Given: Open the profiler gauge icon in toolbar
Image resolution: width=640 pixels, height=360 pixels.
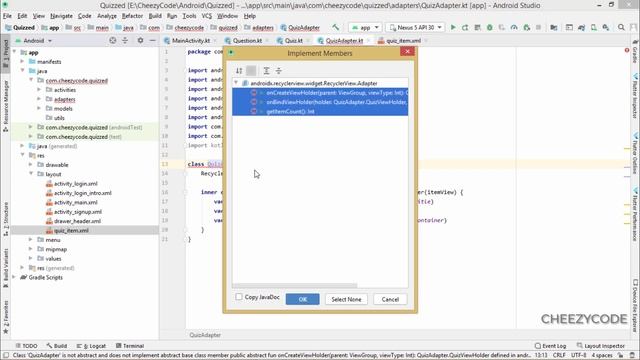Looking at the screenshot, I should pyautogui.click(x=514, y=27).
